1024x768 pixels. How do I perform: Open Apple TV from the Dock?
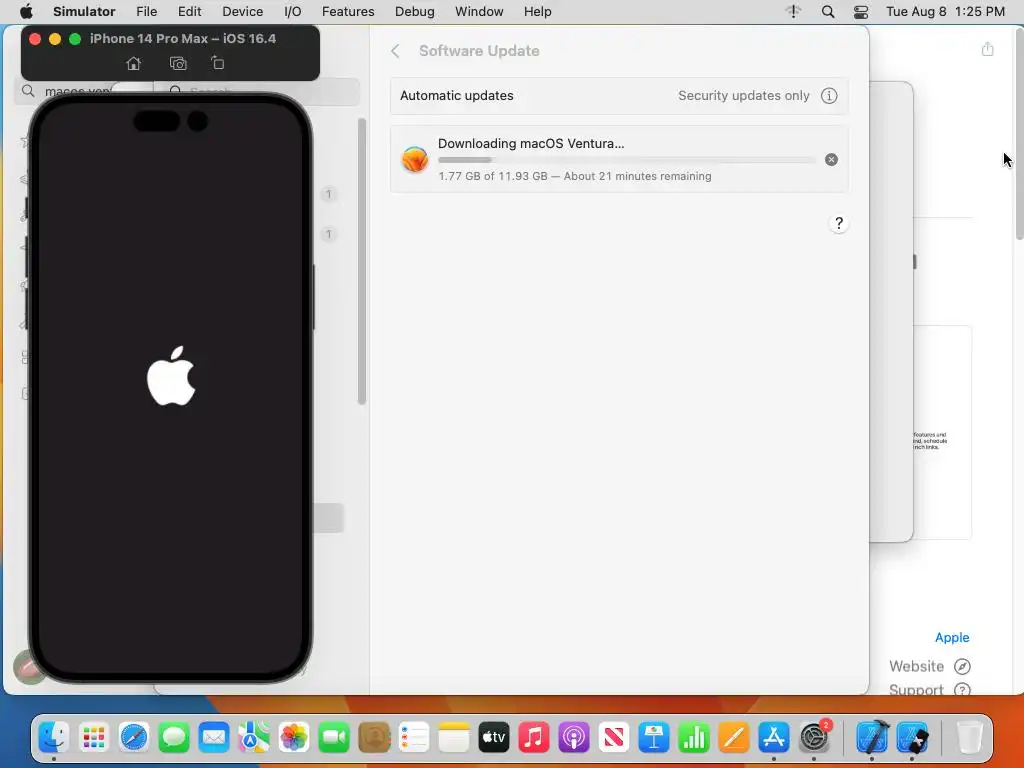pos(494,738)
